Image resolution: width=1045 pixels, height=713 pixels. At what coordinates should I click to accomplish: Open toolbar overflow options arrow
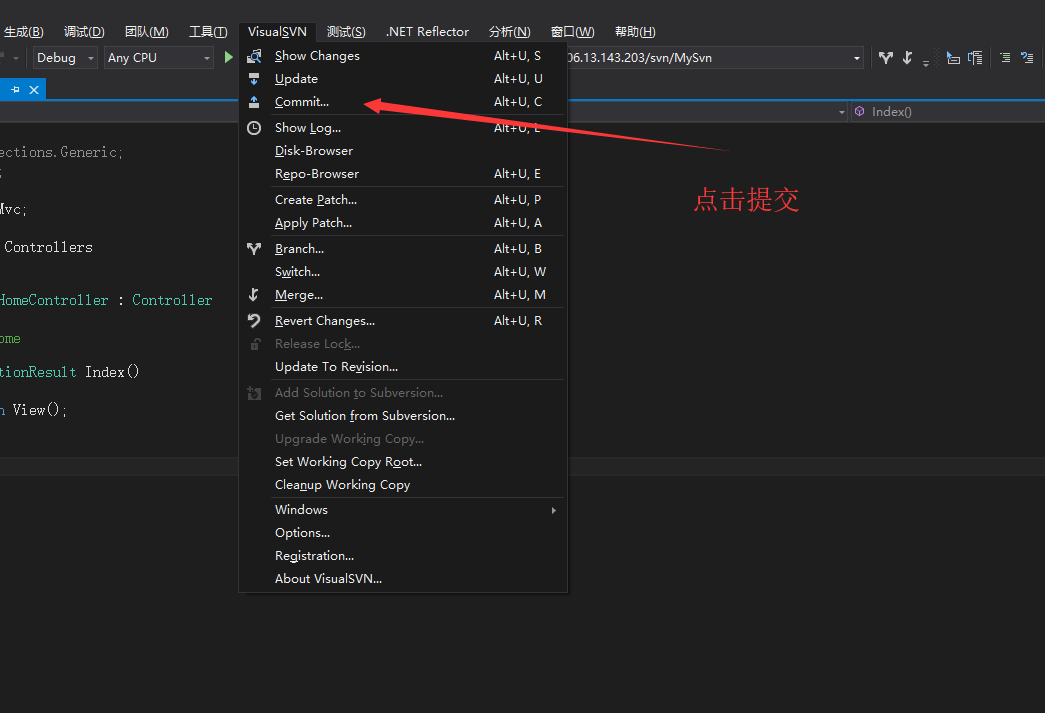point(926,63)
